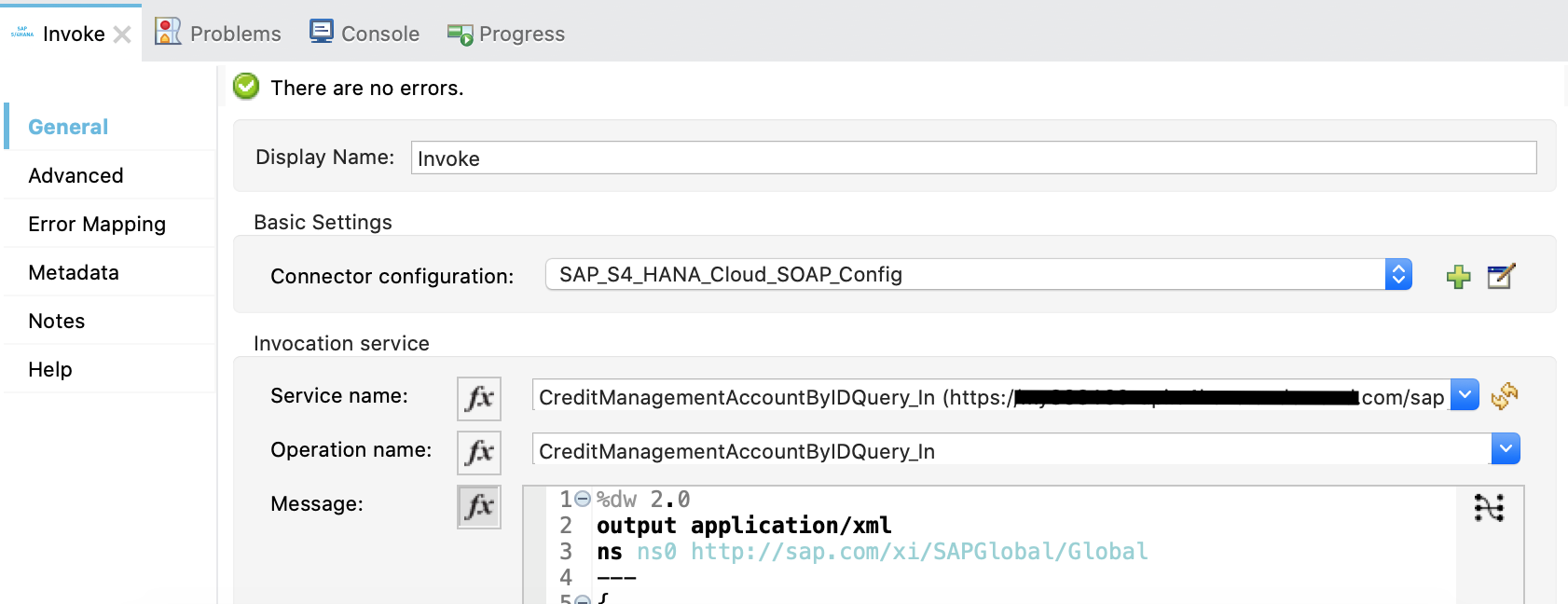Viewport: 1568px width, 604px height.
Task: Click the '%dw 2.0' code line
Action: coord(643,499)
